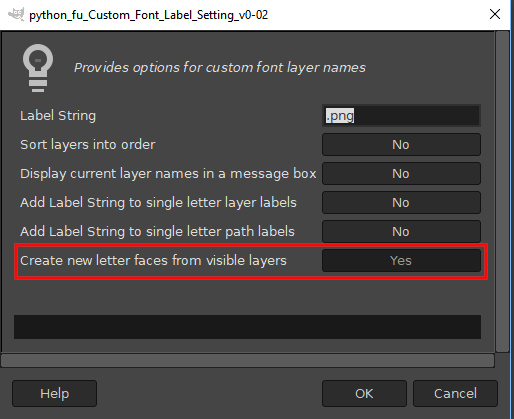Click the dialog description italic text

(220, 68)
